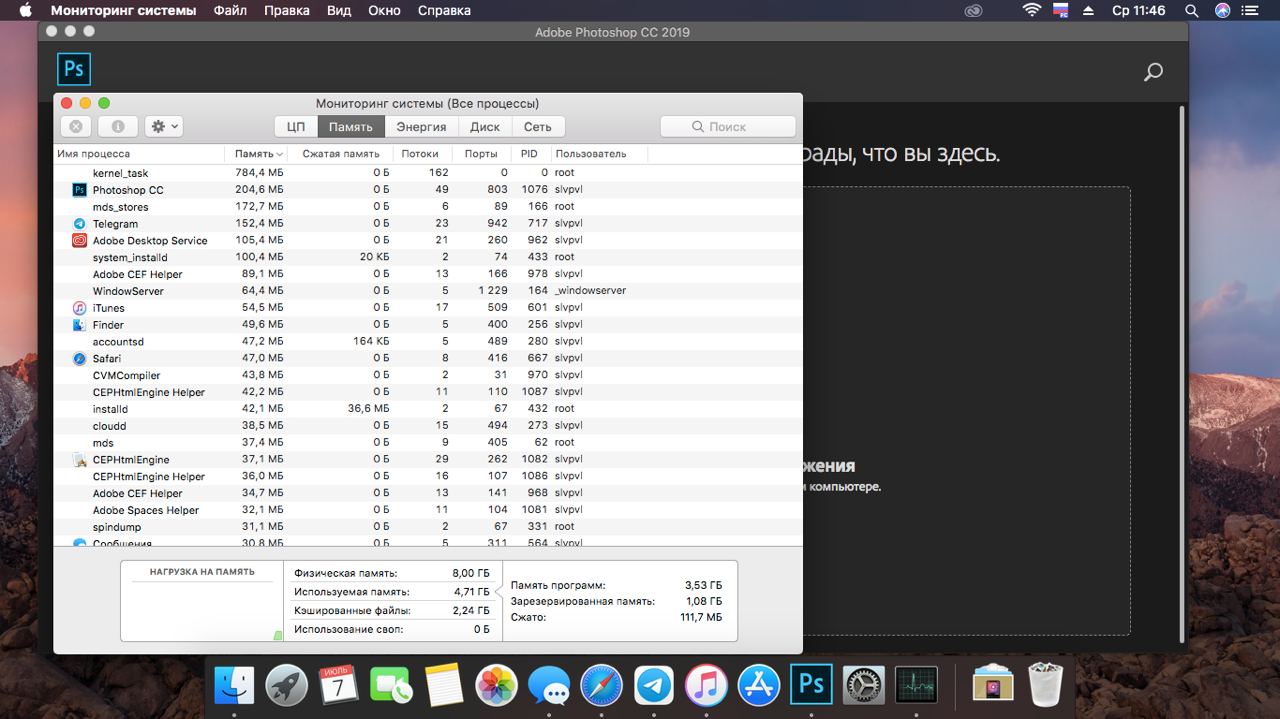Image resolution: width=1280 pixels, height=719 pixels.
Task: Sort by Порты column header
Action: click(x=481, y=154)
